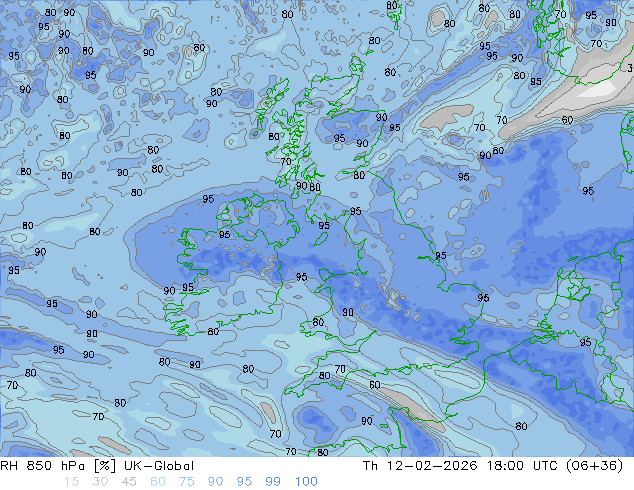This screenshot has width=634, height=490.
Task: Select the '(06+36)' forecast run label
Action: (594, 466)
